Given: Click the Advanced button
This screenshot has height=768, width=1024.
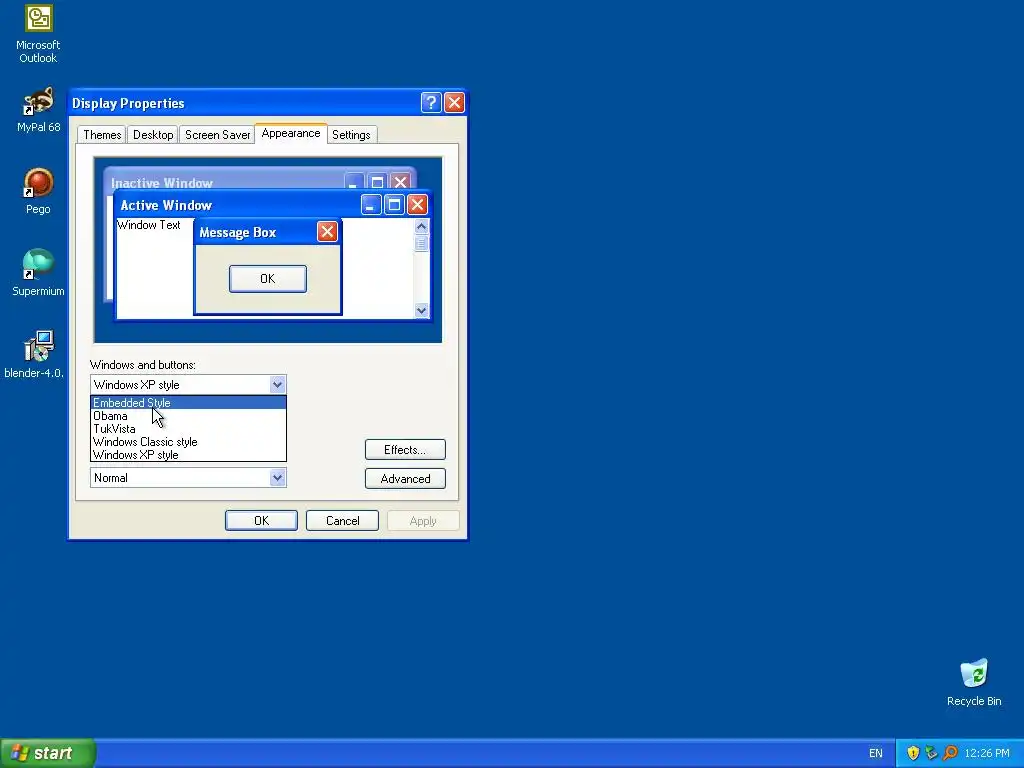Looking at the screenshot, I should pyautogui.click(x=405, y=479).
